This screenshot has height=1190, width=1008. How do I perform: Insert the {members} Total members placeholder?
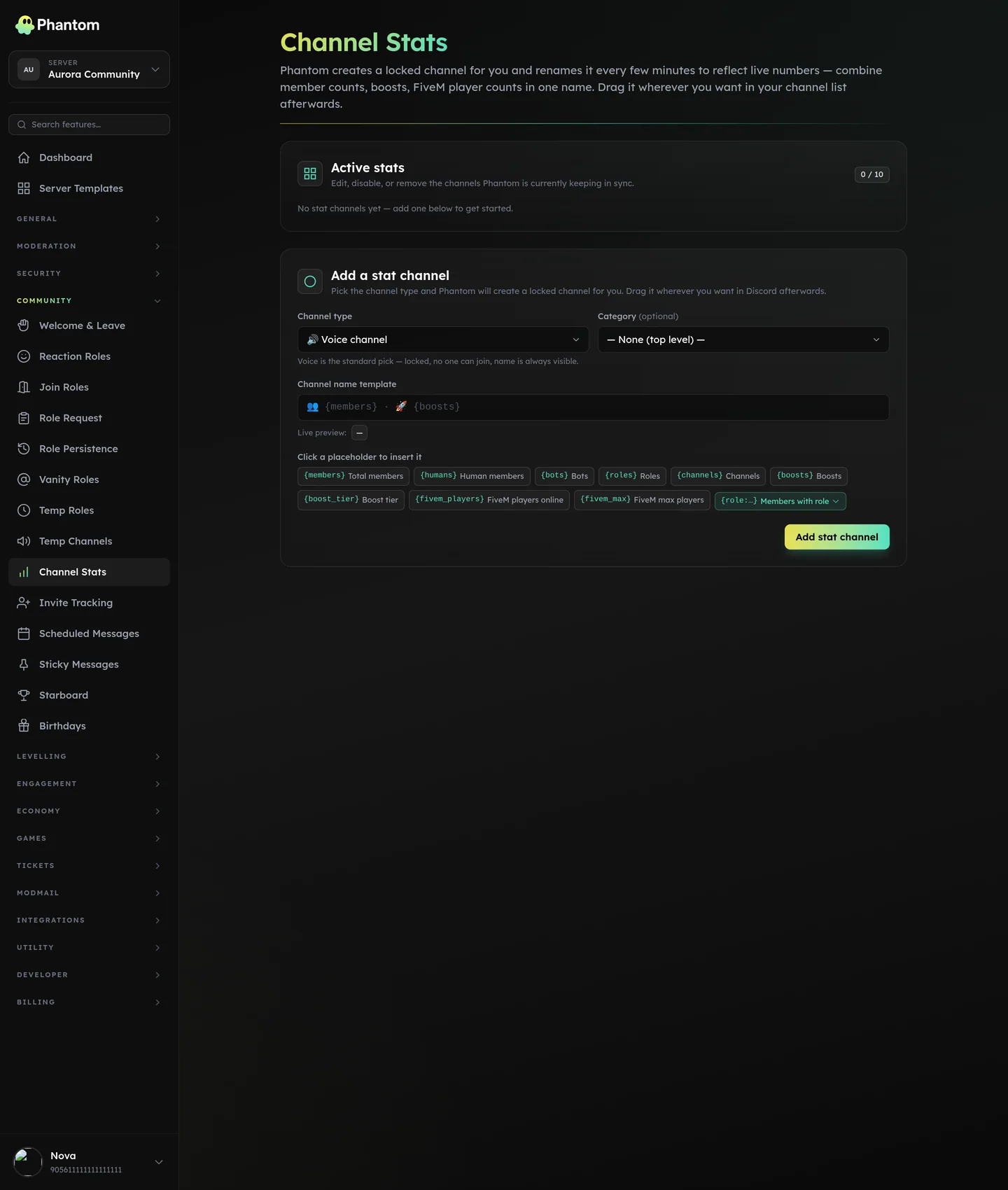(x=353, y=476)
